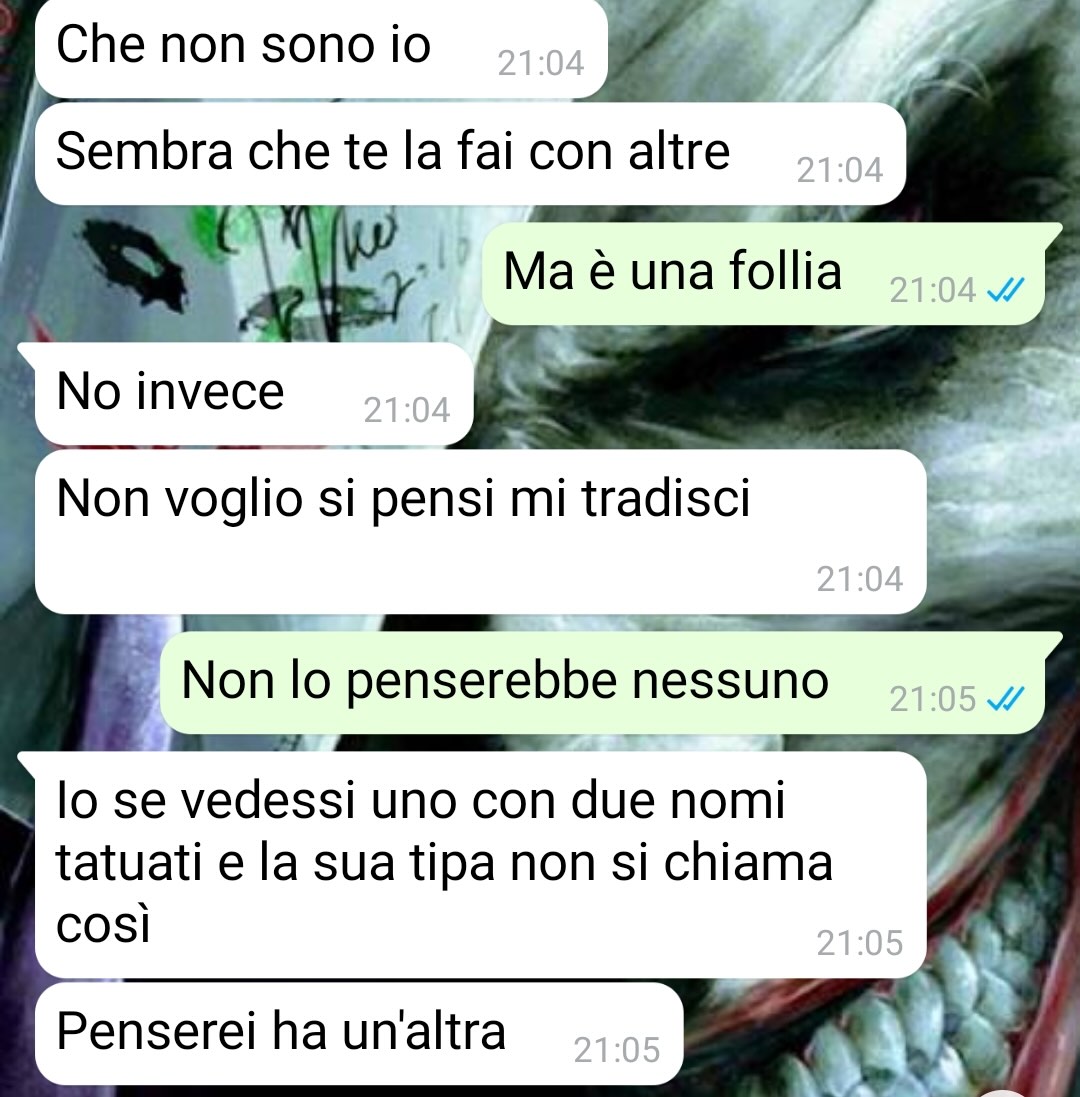Click the 21:04 timestamp on "No invece"
Screen dimensions: 1080x1097
406,410
